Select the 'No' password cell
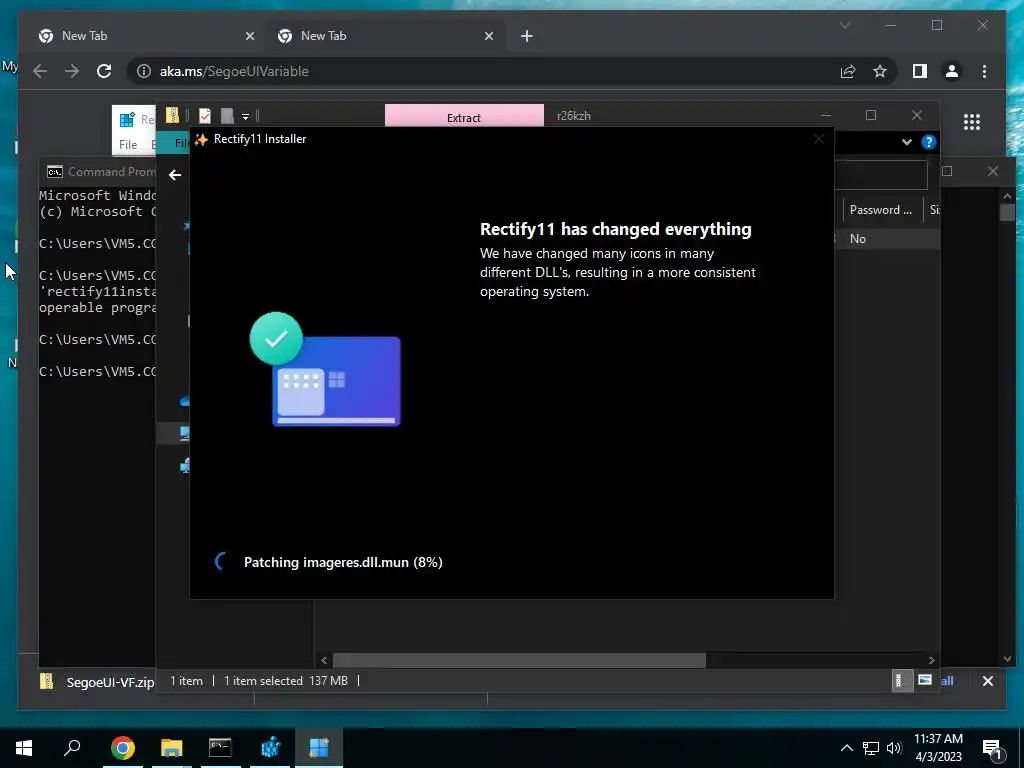Image resolution: width=1024 pixels, height=768 pixels. click(857, 239)
